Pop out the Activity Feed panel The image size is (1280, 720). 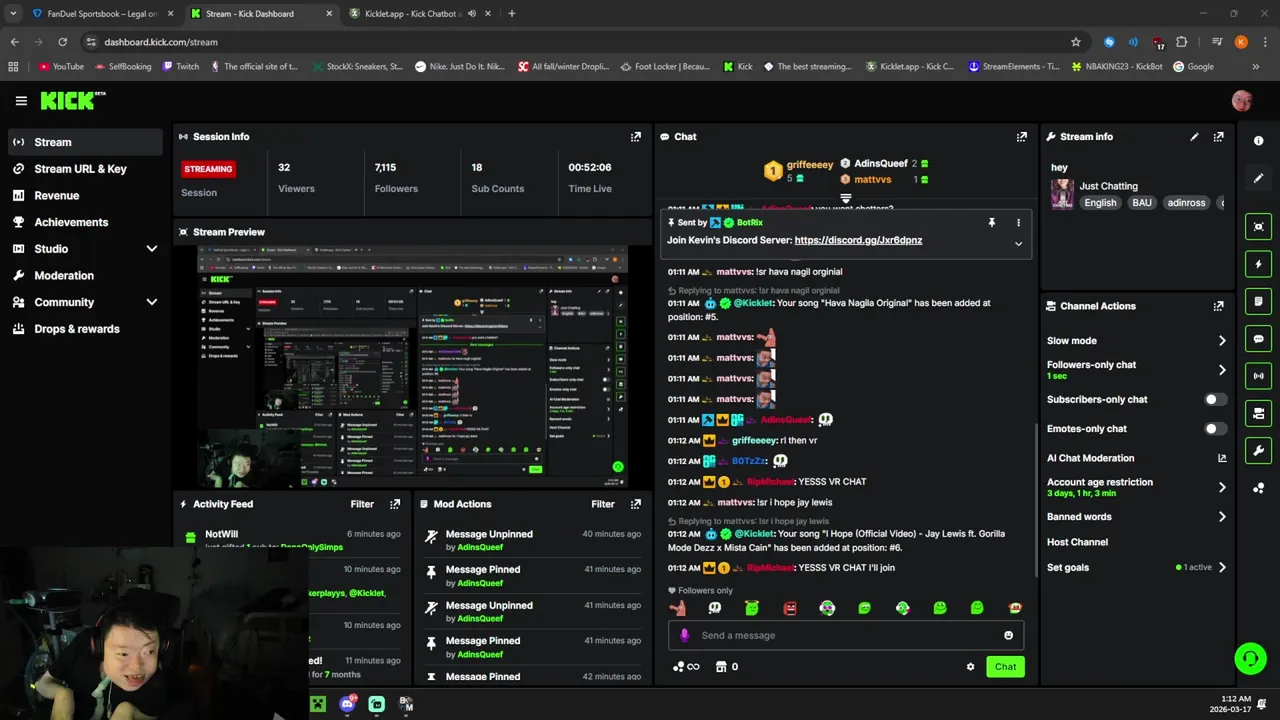395,504
